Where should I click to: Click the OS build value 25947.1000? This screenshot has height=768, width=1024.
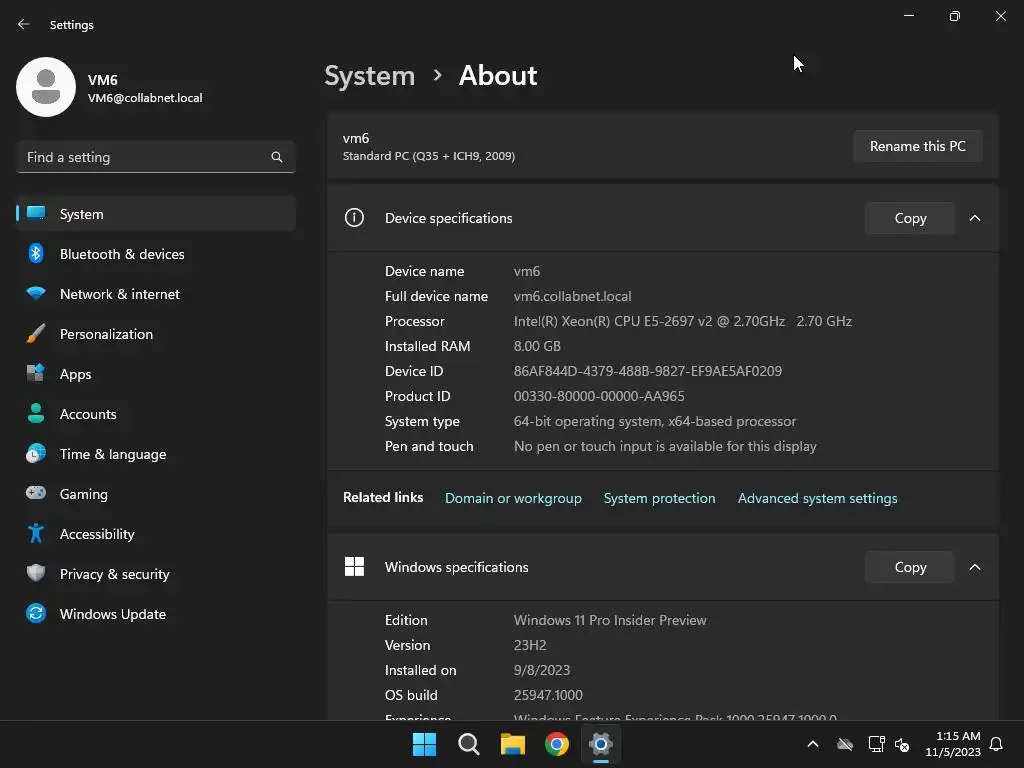548,695
